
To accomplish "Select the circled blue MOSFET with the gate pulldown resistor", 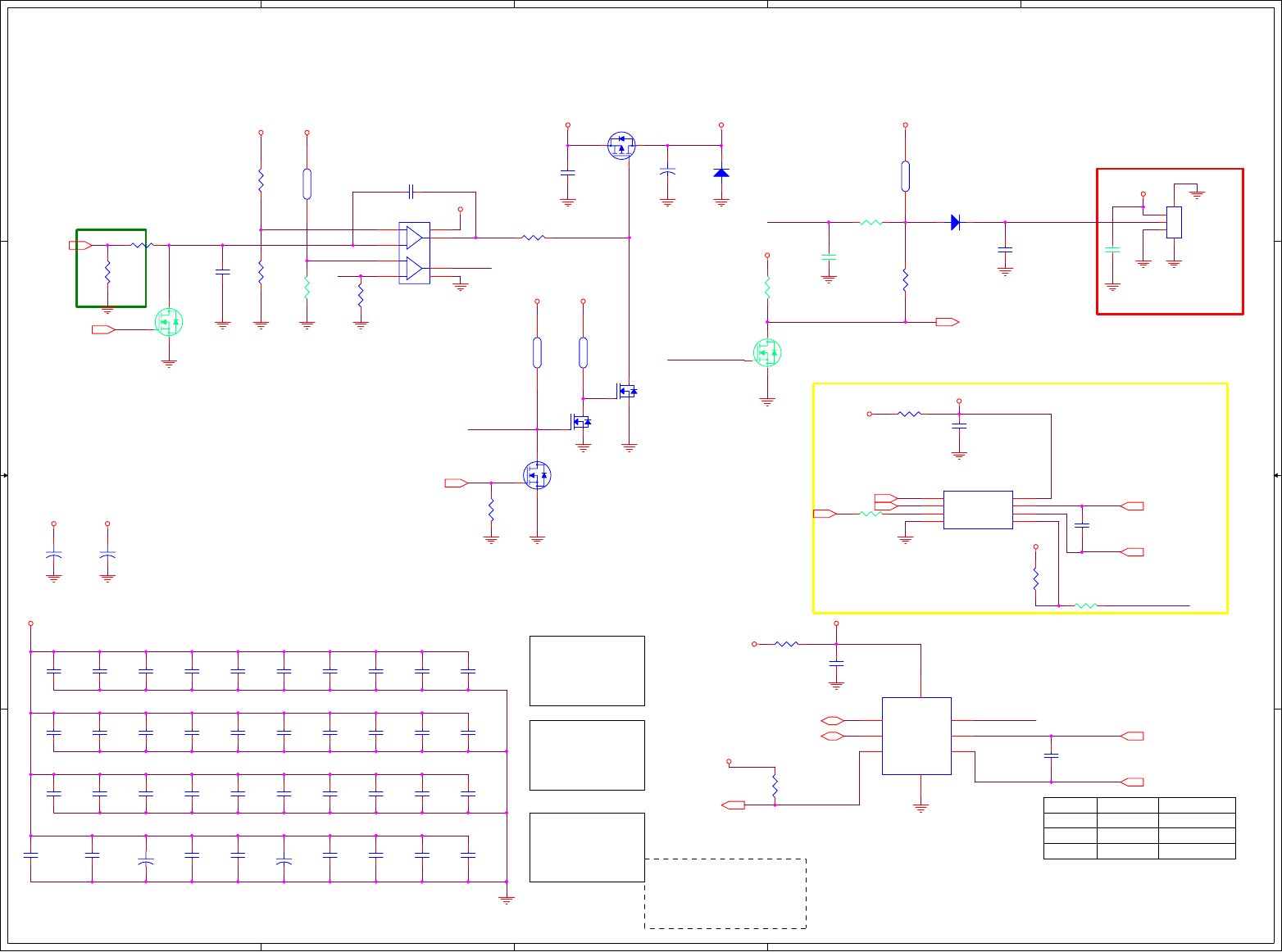I will (x=537, y=475).
